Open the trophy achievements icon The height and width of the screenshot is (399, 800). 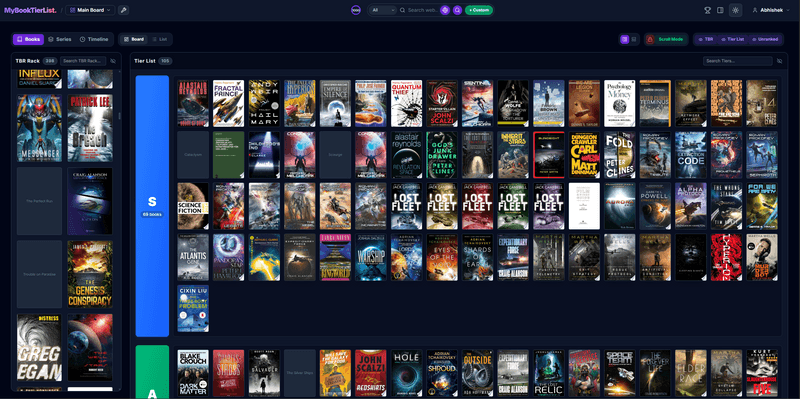coord(707,10)
